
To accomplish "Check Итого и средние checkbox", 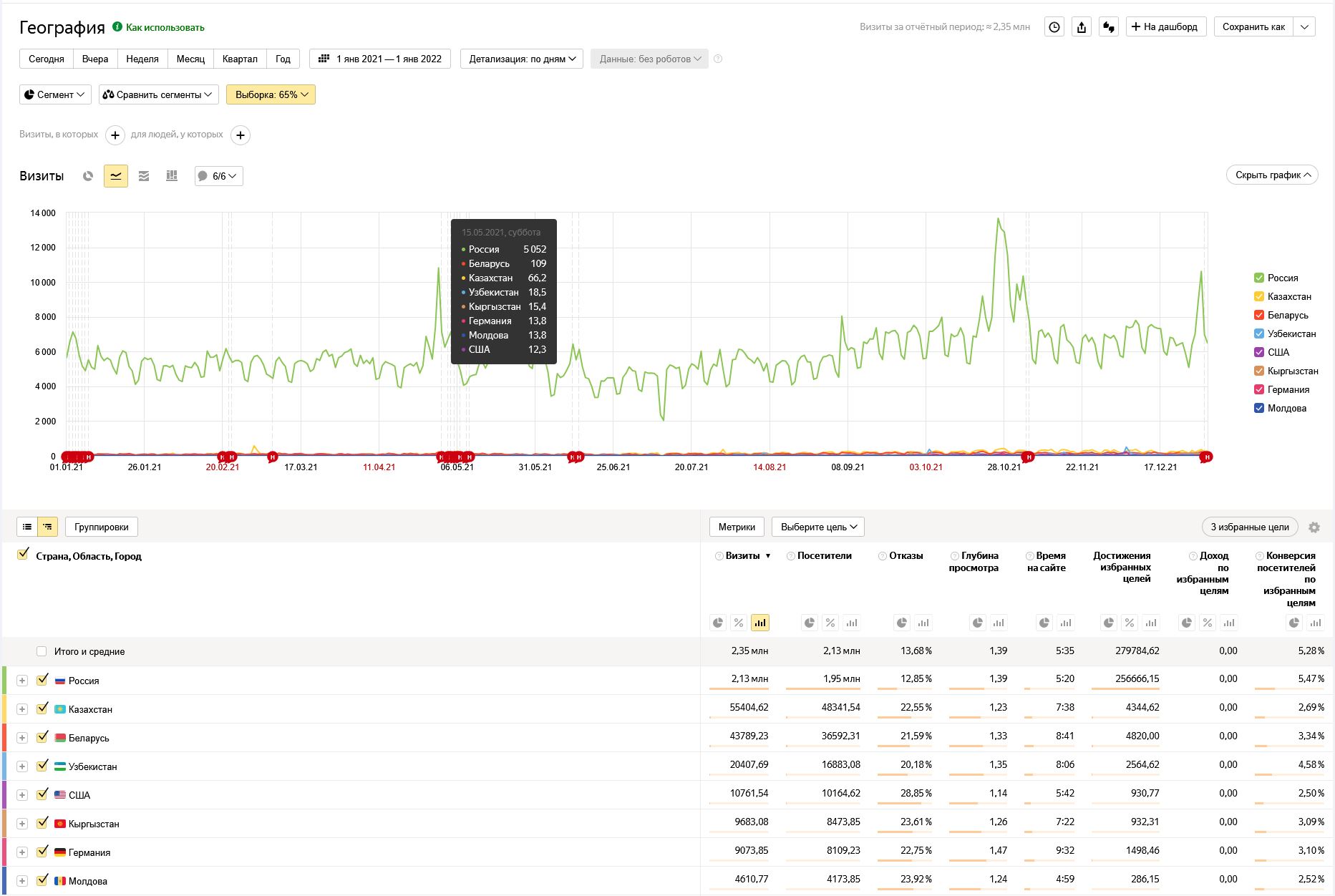I will (42, 651).
